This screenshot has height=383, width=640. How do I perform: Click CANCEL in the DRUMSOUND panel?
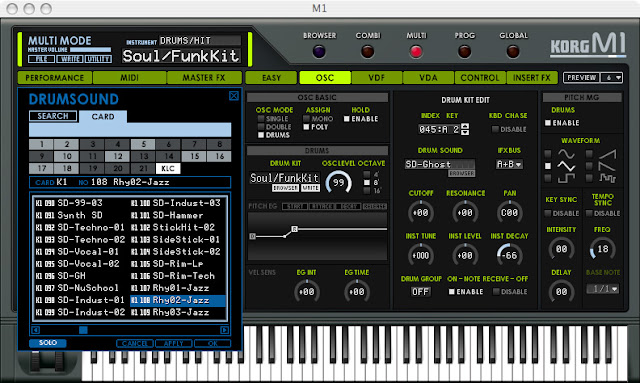click(x=135, y=343)
